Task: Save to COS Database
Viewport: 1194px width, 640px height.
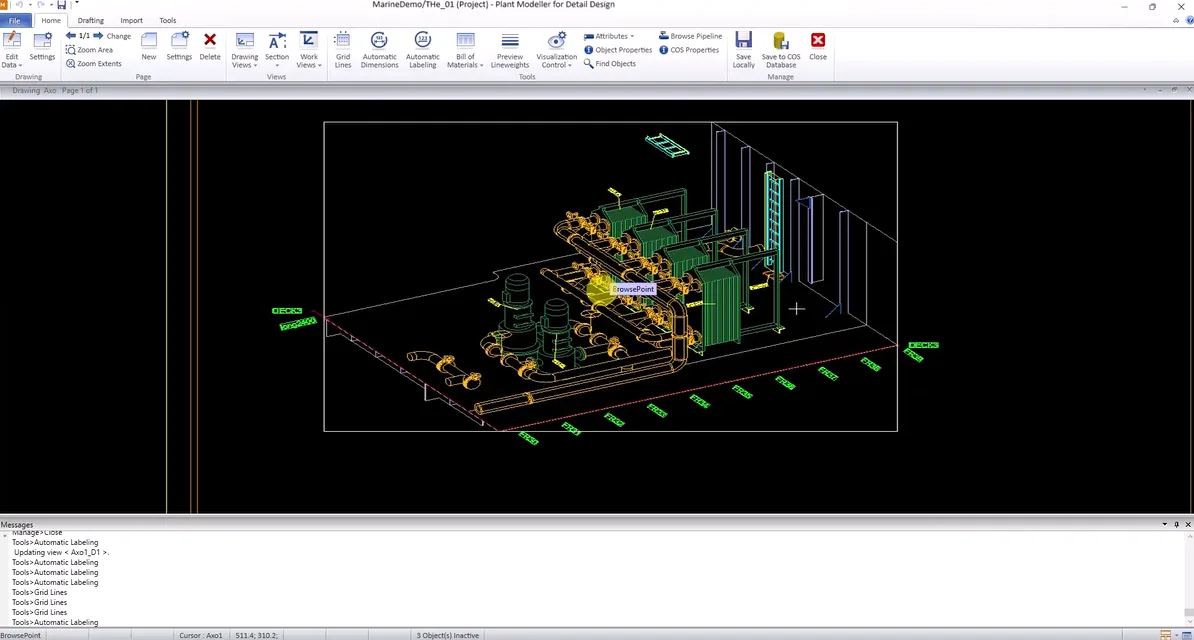Action: pos(781,48)
